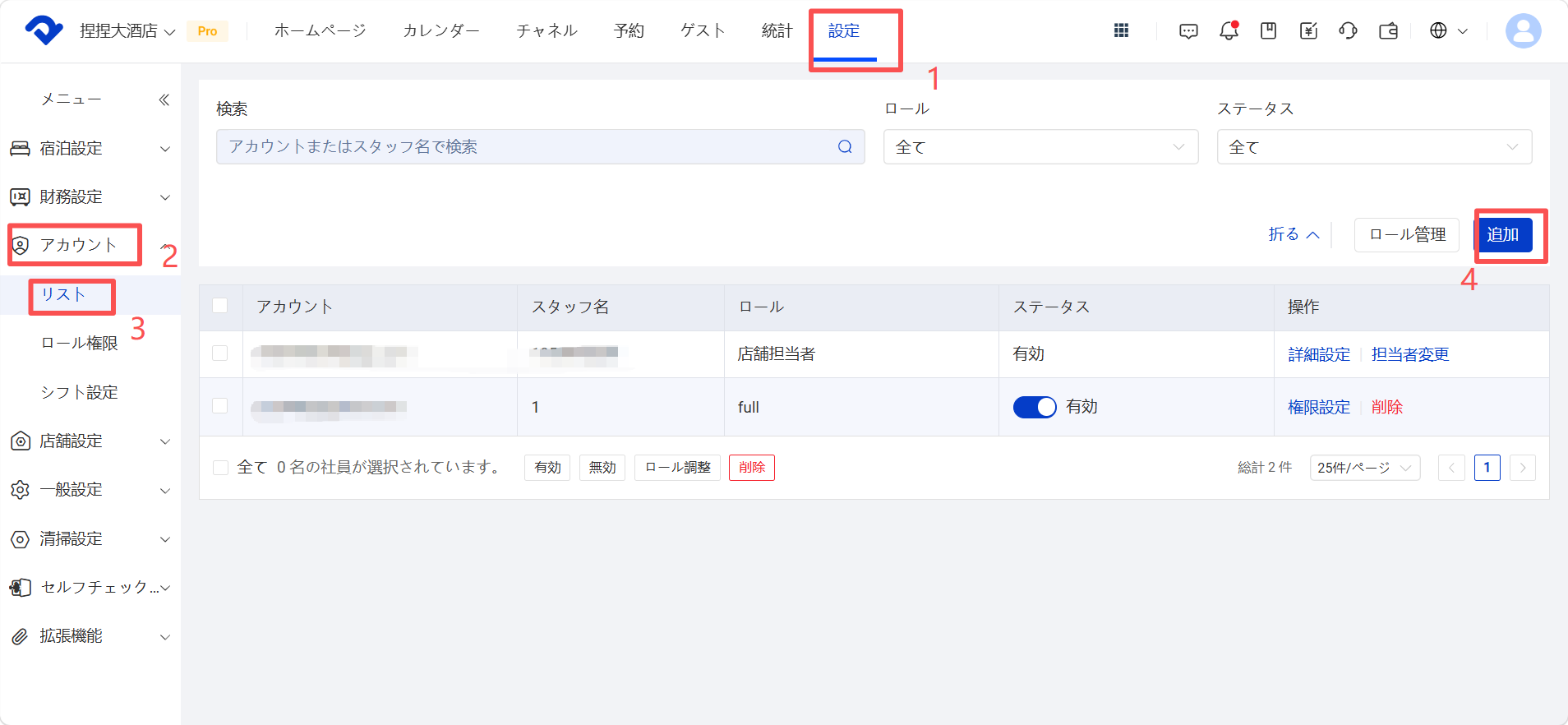Tick the header select-all checkbox
The height and width of the screenshot is (725, 1568).
[x=219, y=306]
